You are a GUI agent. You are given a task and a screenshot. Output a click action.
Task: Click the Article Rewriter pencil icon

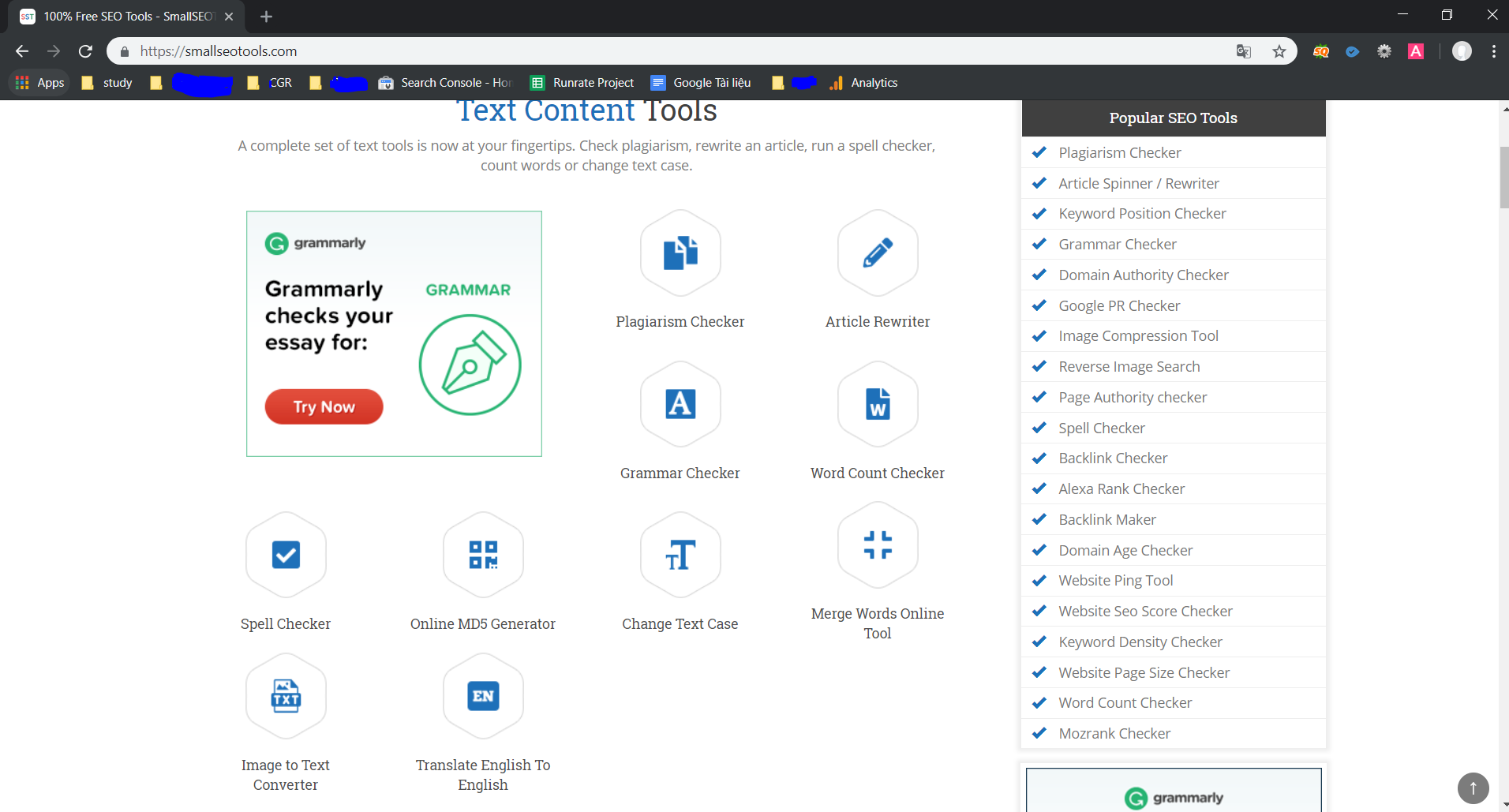[878, 253]
